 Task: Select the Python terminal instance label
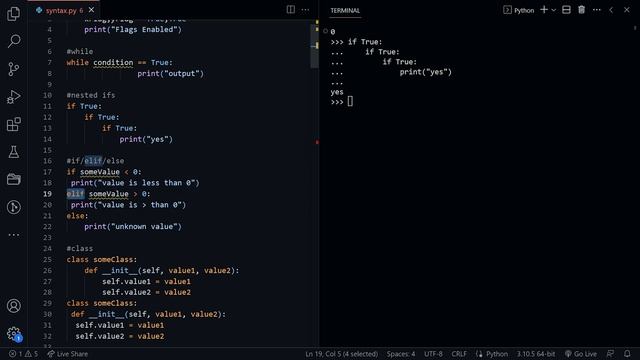point(519,10)
